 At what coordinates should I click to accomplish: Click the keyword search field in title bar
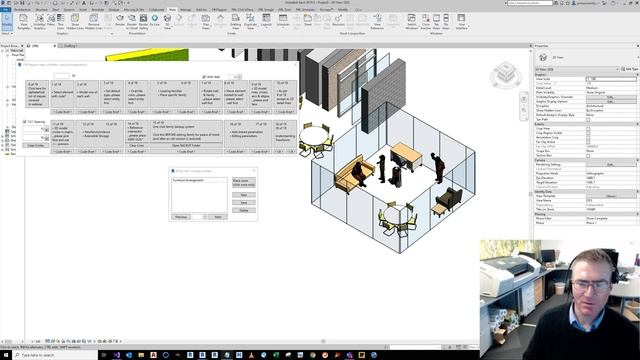point(529,3)
